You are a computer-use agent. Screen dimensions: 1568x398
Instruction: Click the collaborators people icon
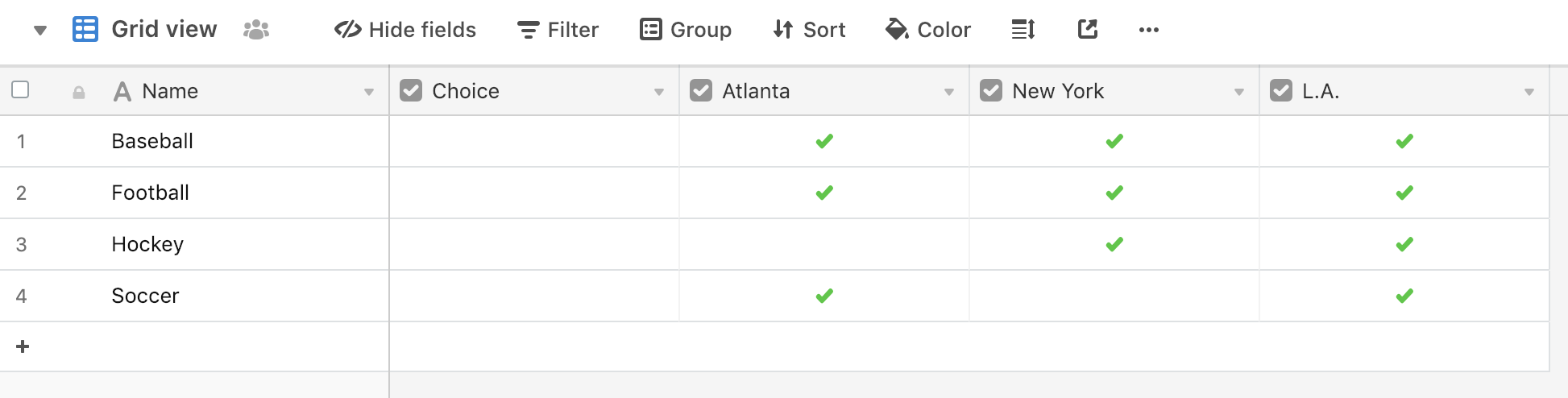[256, 30]
